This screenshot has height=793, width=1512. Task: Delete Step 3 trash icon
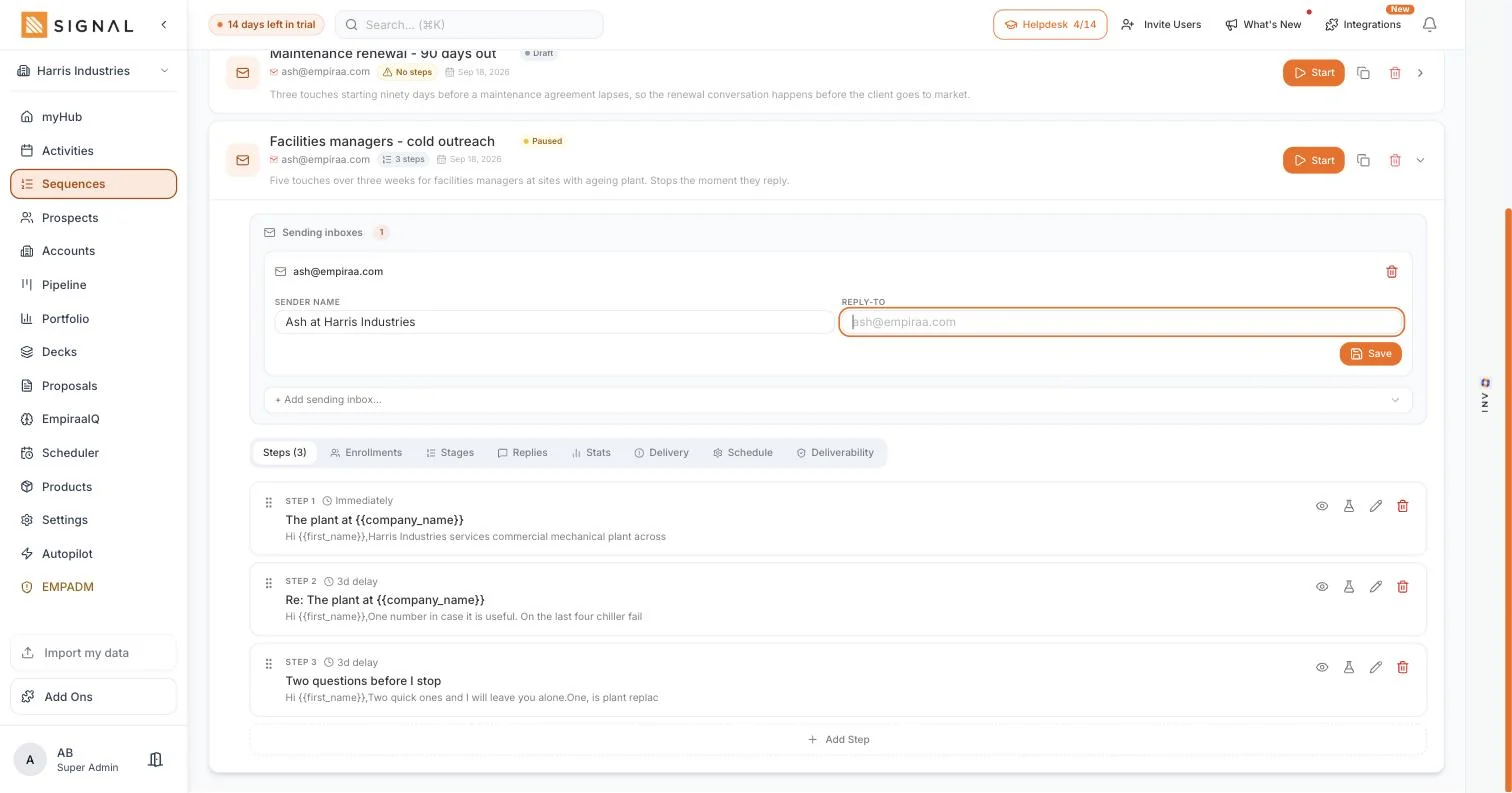(1403, 667)
